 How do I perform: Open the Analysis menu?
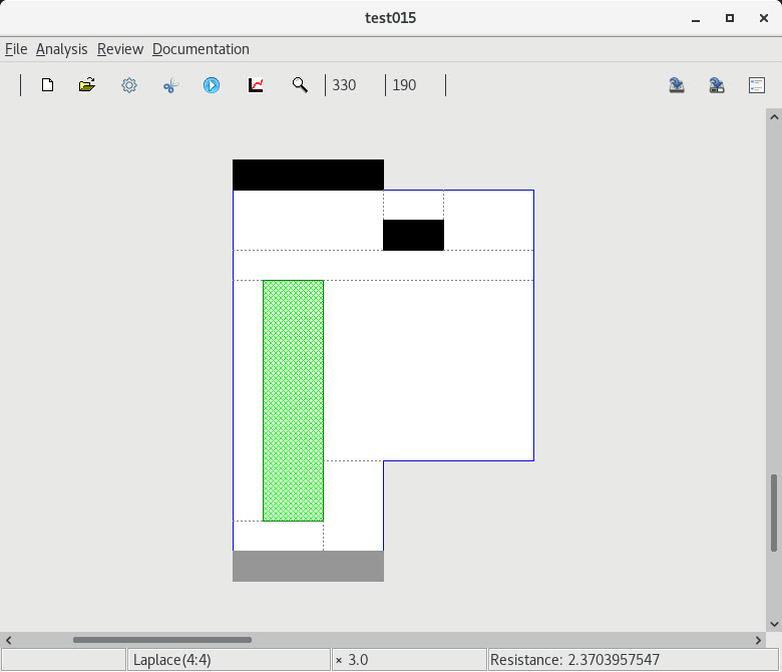tap(61, 49)
